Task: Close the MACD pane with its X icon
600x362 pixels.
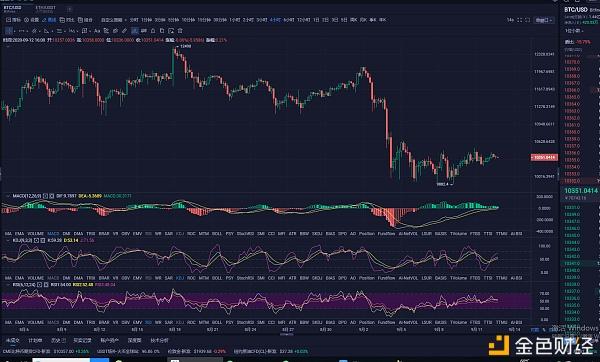Action: click(52, 196)
